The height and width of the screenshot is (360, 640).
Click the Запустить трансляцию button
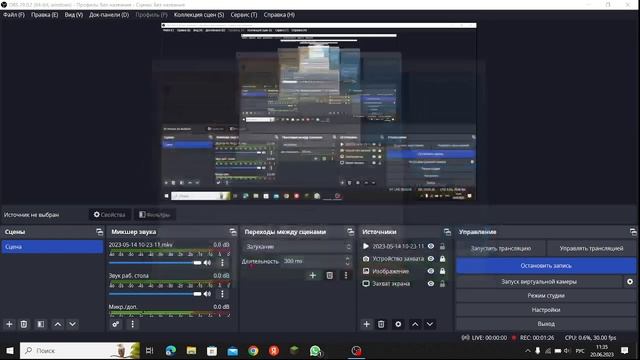tap(501, 248)
